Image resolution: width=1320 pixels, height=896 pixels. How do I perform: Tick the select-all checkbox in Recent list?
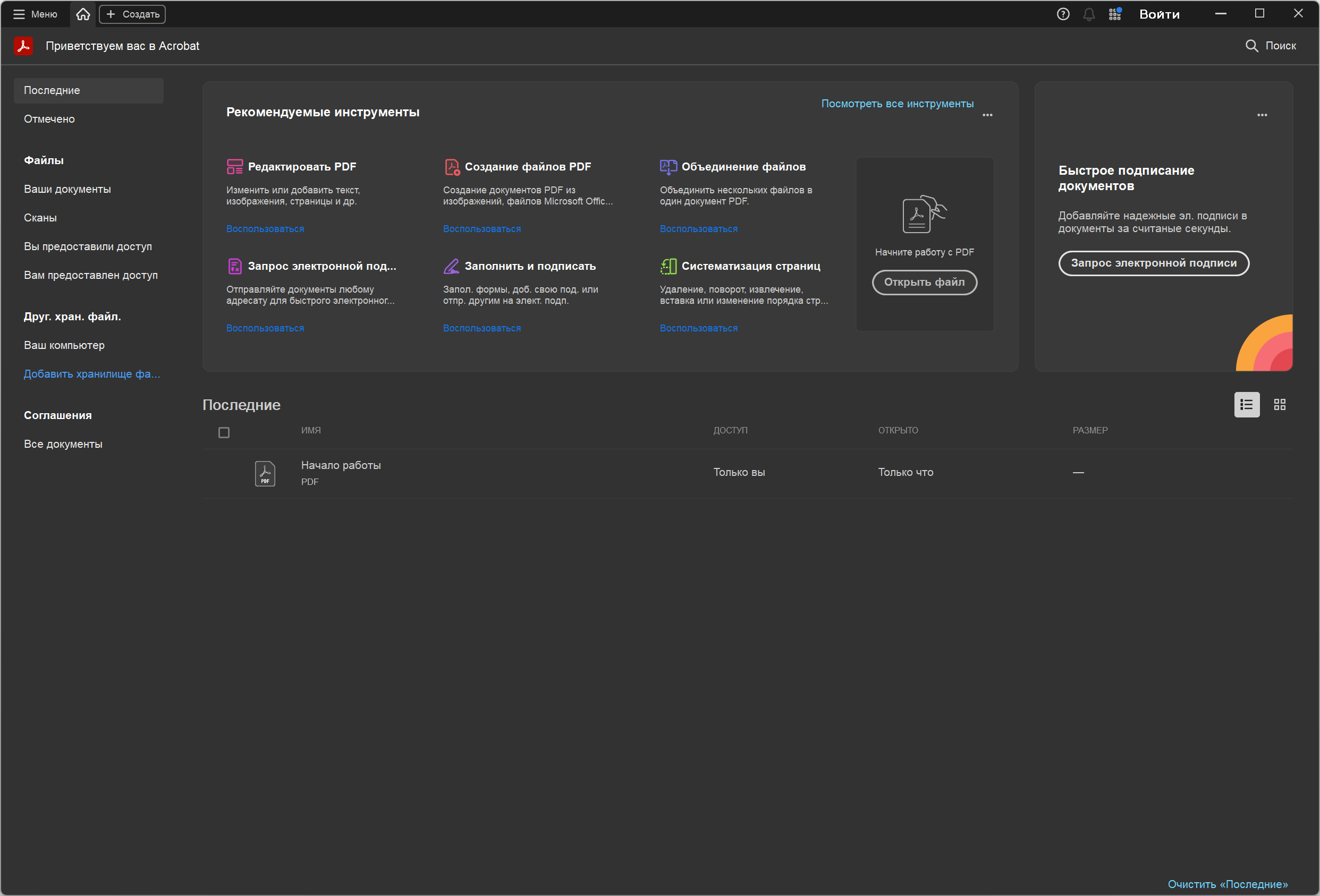224,433
